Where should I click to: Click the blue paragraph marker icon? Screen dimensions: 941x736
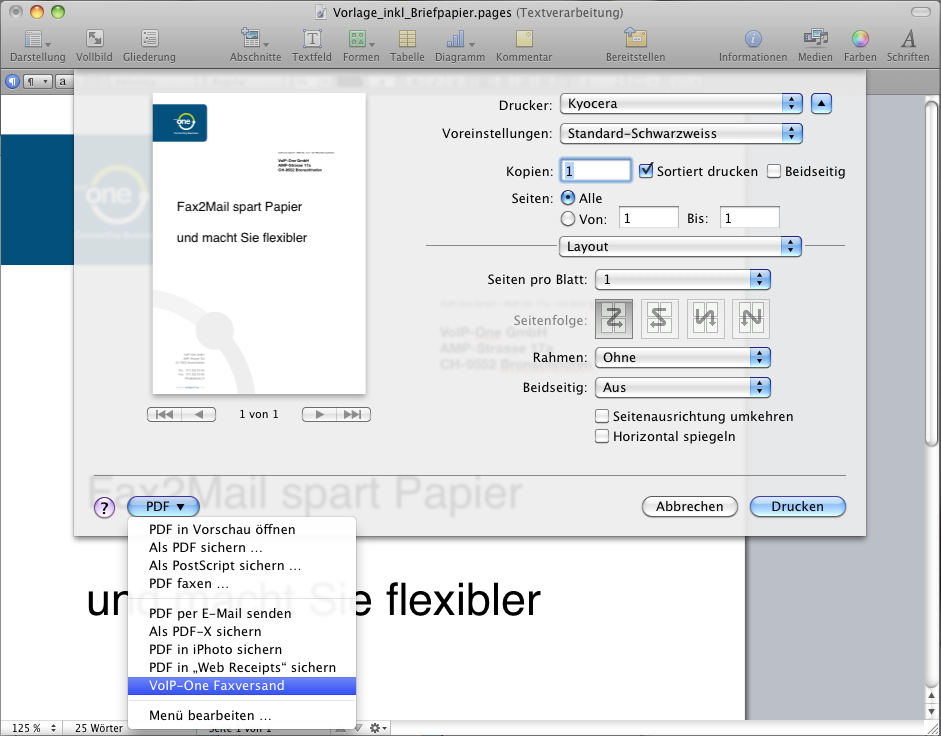[13, 81]
